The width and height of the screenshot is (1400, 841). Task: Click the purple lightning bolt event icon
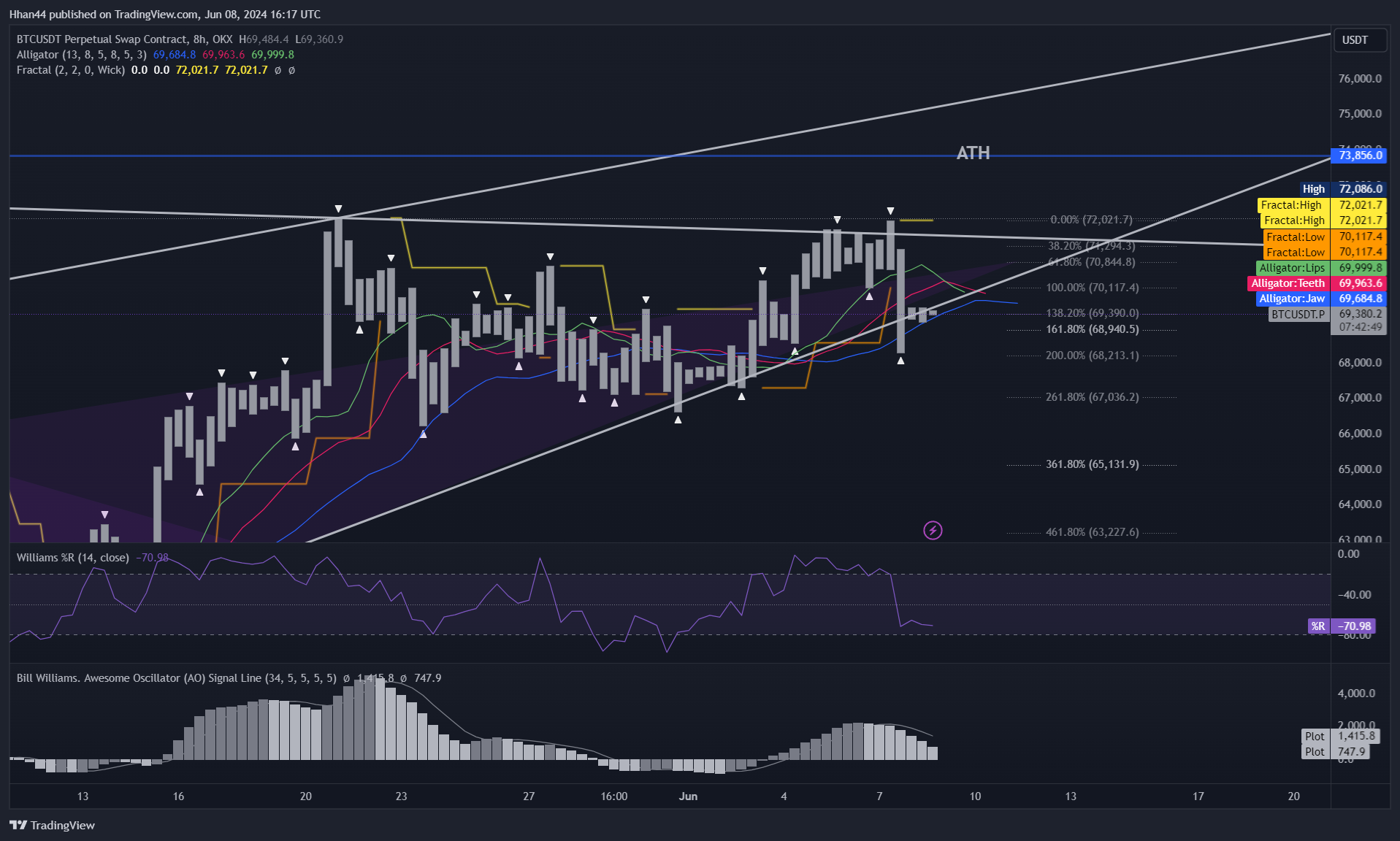coord(933,530)
